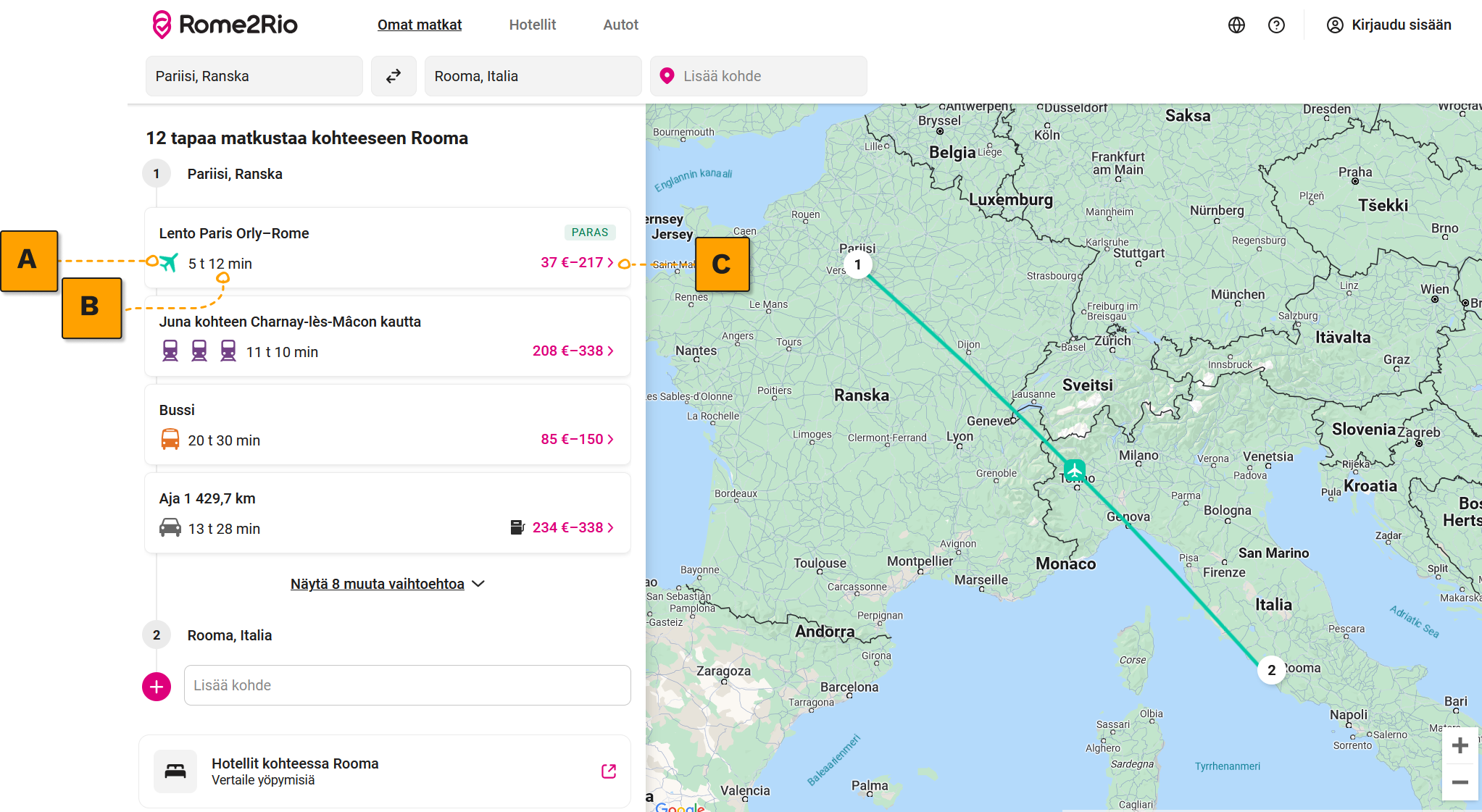Zoom in on the map
The image size is (1482, 812).
[x=1460, y=745]
